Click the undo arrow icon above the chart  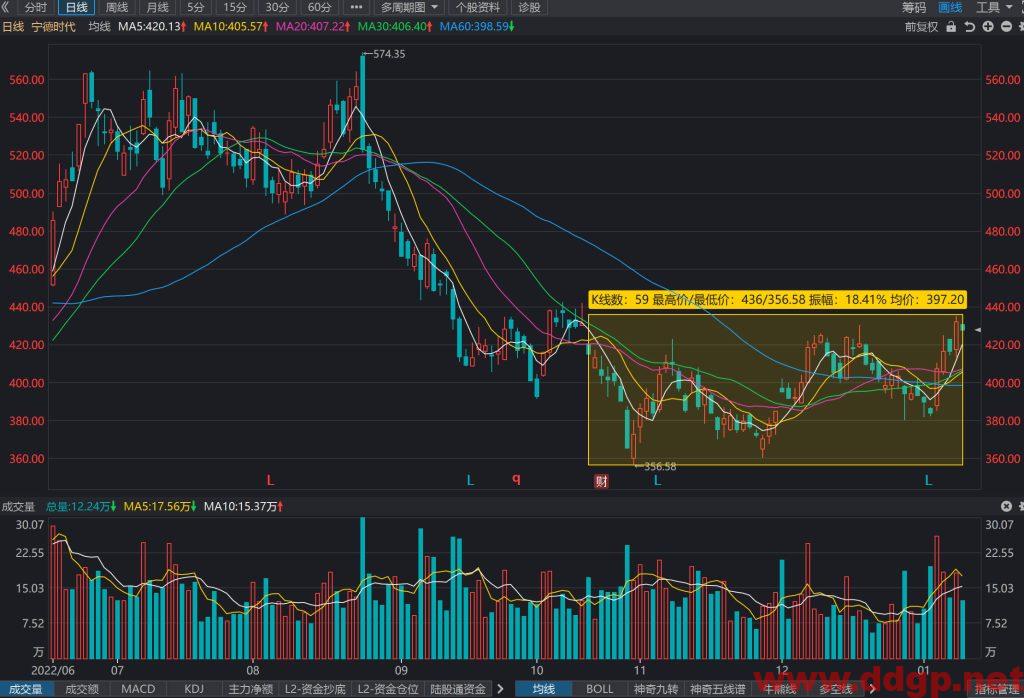coord(970,27)
